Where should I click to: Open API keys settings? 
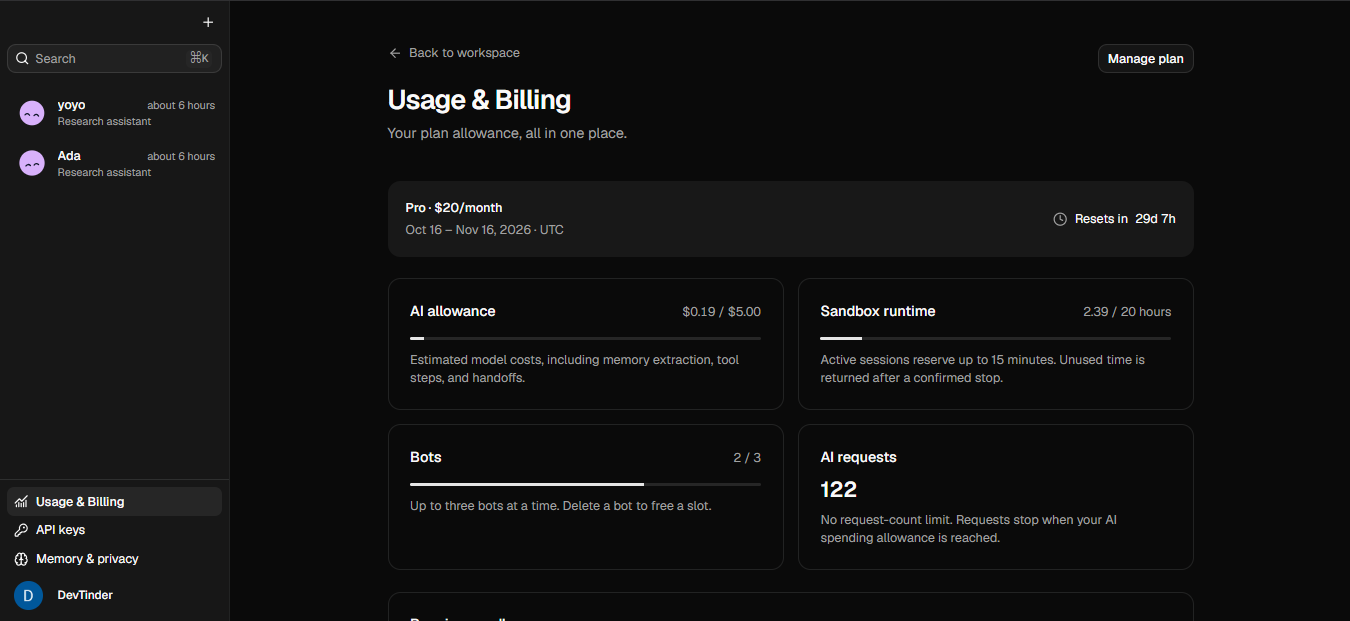click(x=114, y=530)
